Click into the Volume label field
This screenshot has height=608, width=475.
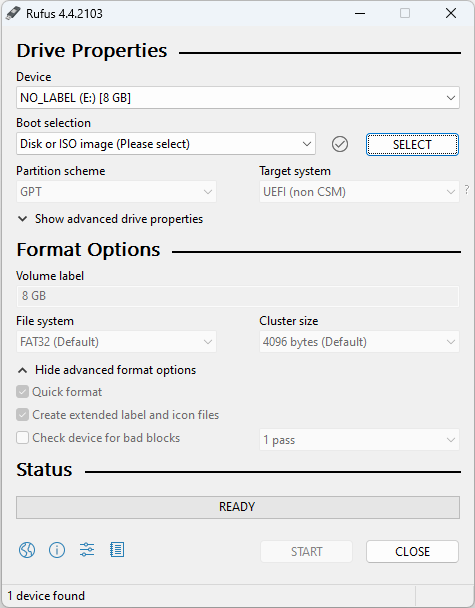point(238,296)
